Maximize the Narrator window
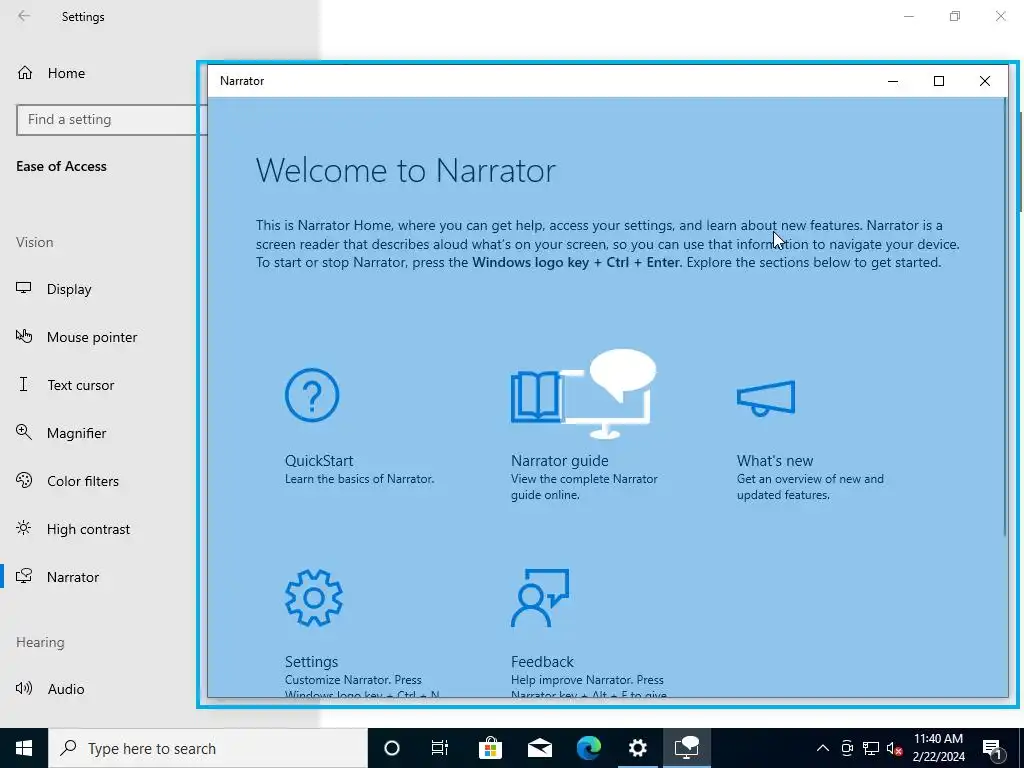 pyautogui.click(x=938, y=81)
